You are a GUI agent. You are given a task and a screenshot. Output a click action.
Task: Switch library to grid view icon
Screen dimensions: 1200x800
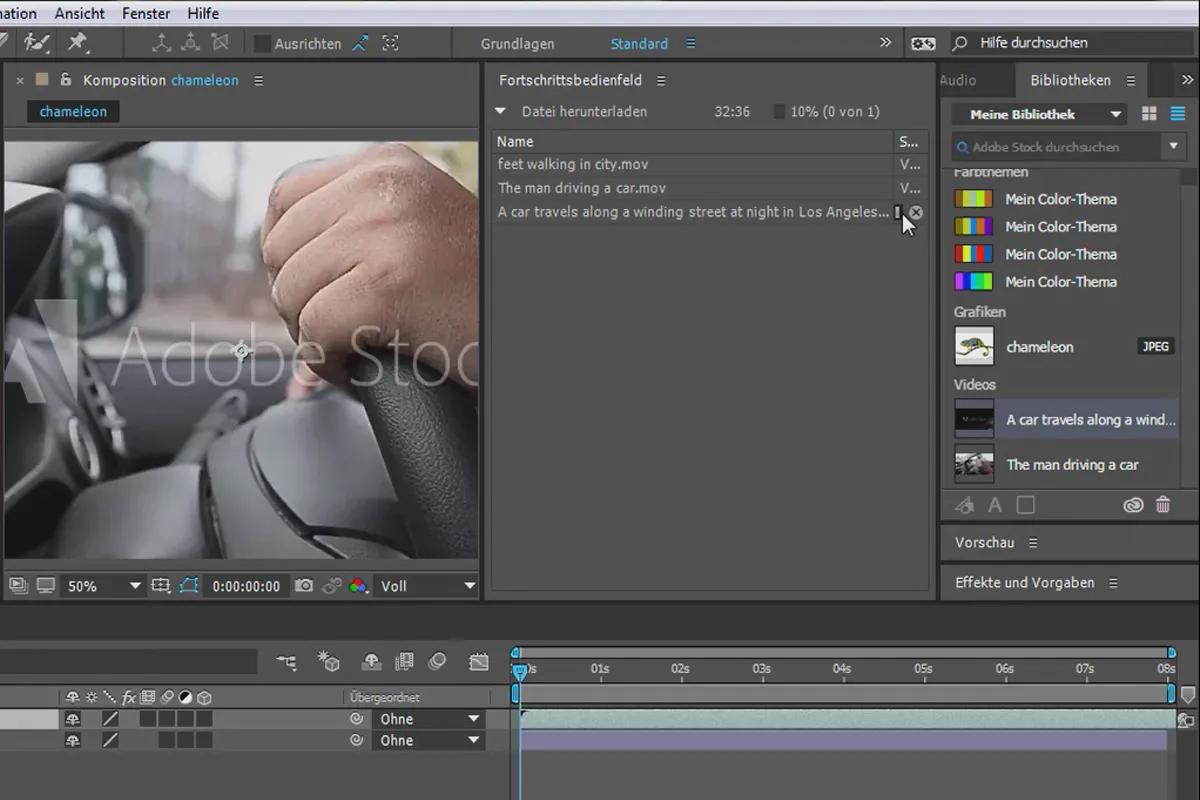[1149, 114]
